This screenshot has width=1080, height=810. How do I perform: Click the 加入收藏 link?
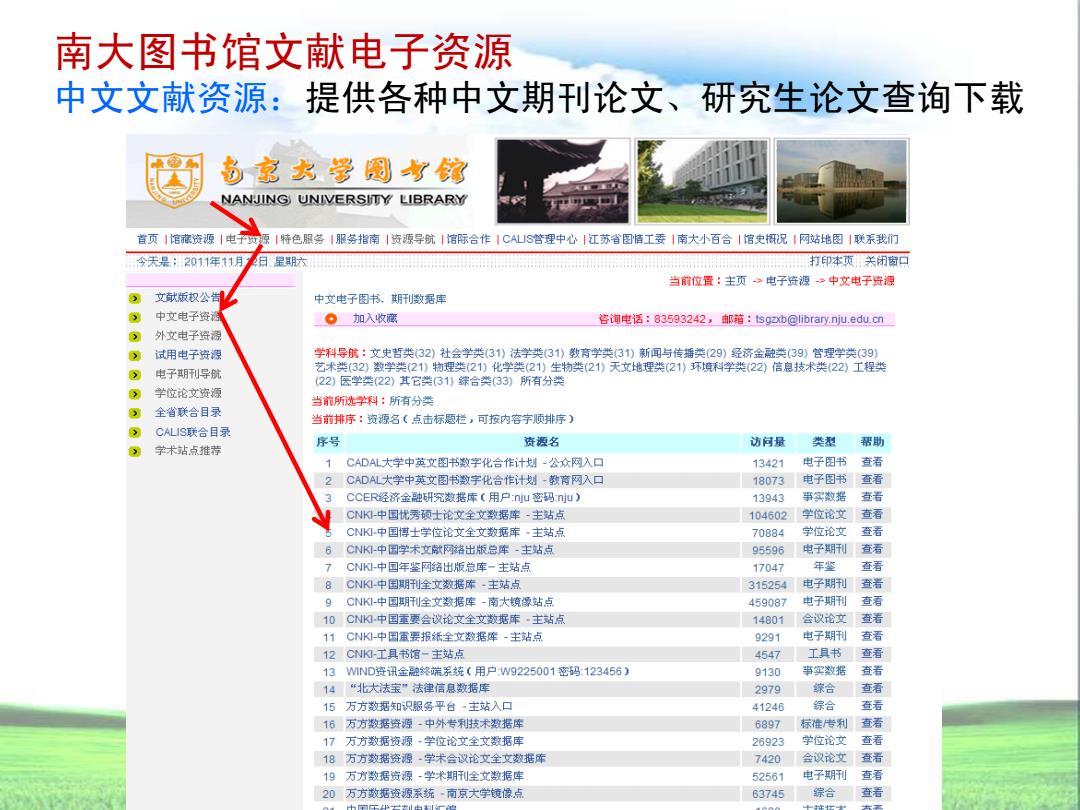coord(375,318)
